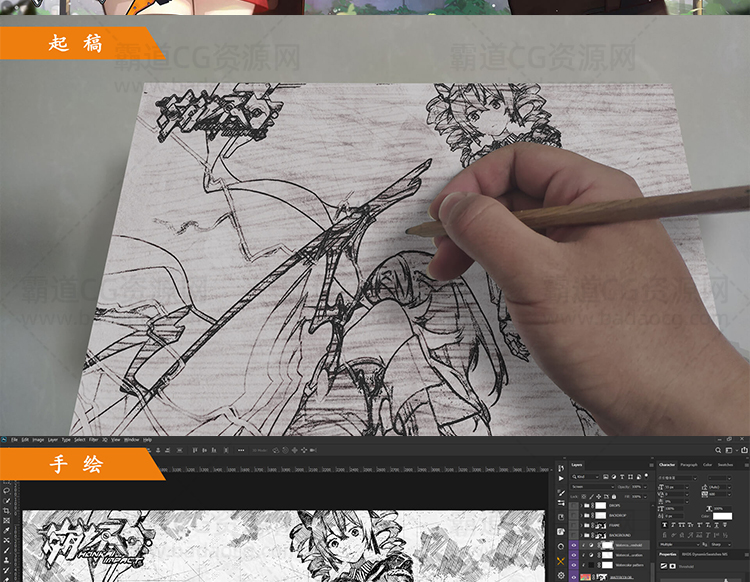This screenshot has width=750, height=582.
Task: Click the All Caps TT button
Action: tap(682, 525)
